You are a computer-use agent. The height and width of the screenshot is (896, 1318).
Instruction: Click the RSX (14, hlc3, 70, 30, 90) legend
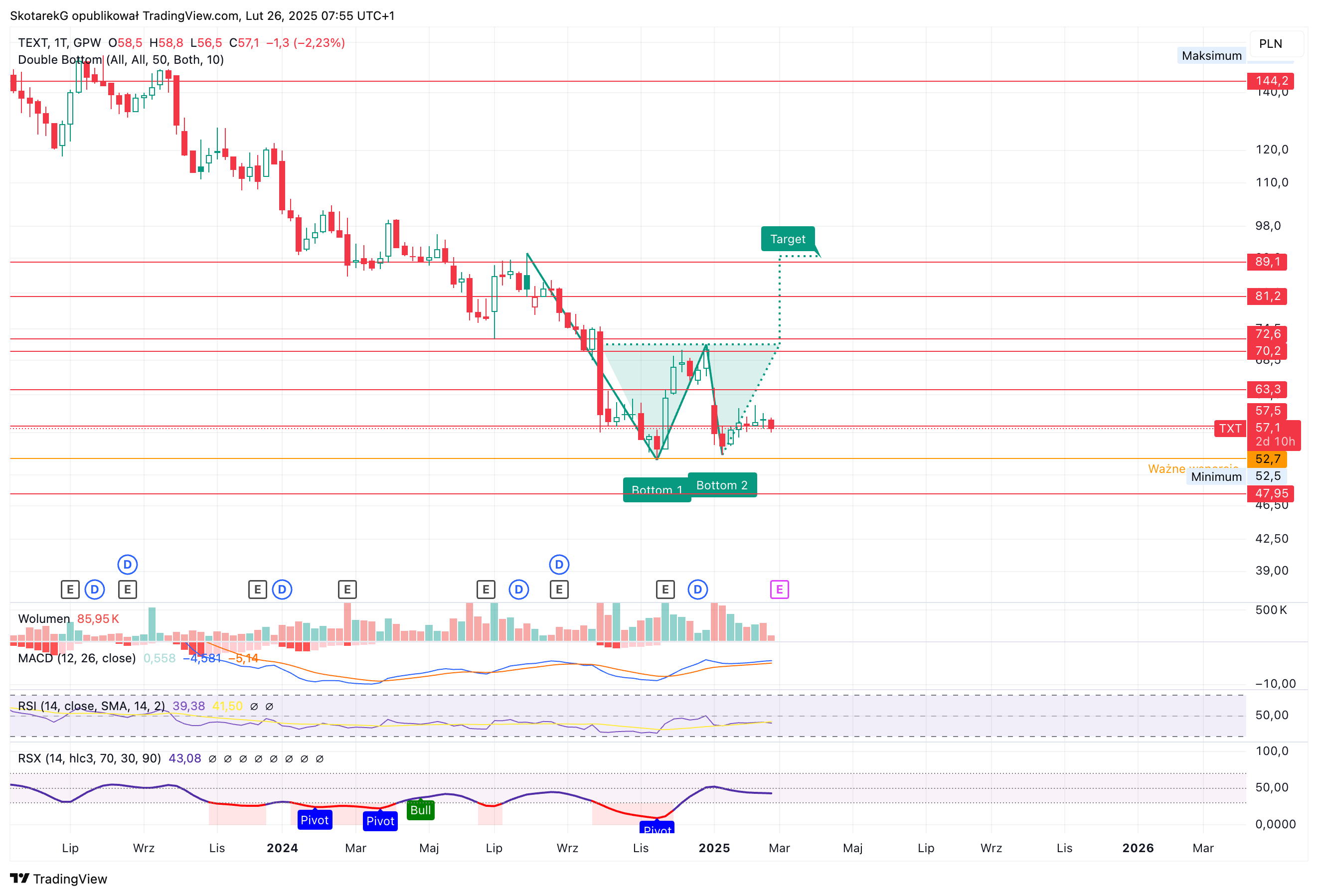(90, 758)
